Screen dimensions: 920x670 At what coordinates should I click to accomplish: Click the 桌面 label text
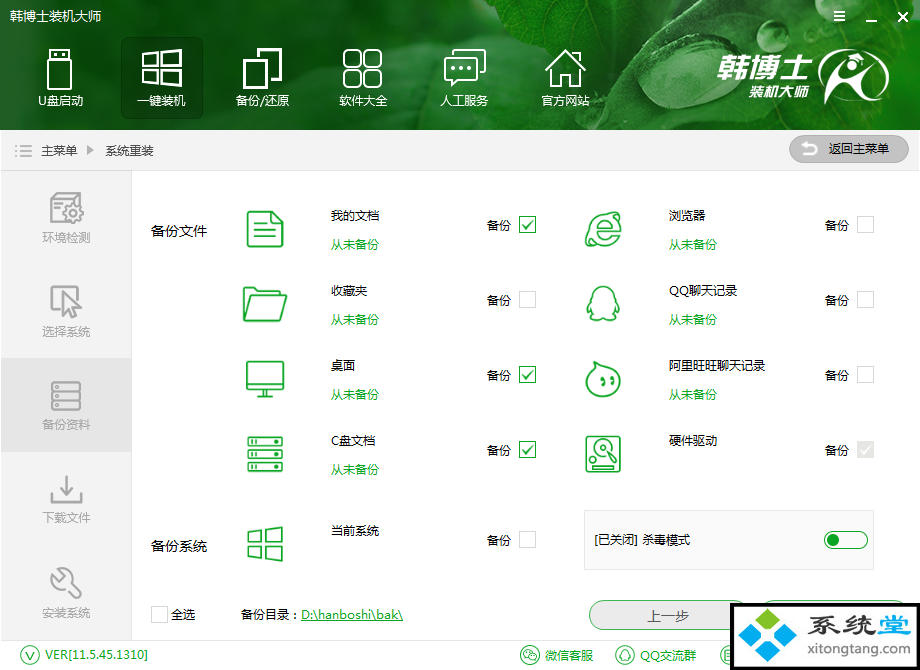343,366
